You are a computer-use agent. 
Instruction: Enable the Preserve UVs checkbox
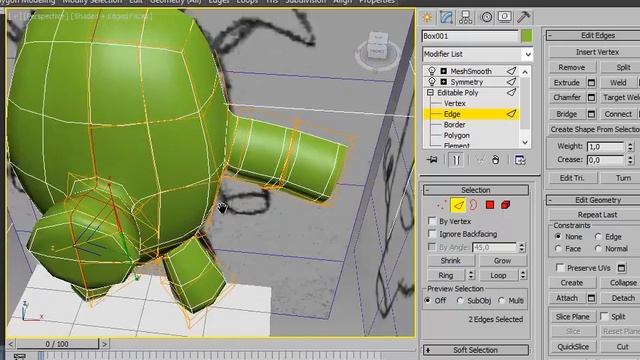tap(560, 268)
